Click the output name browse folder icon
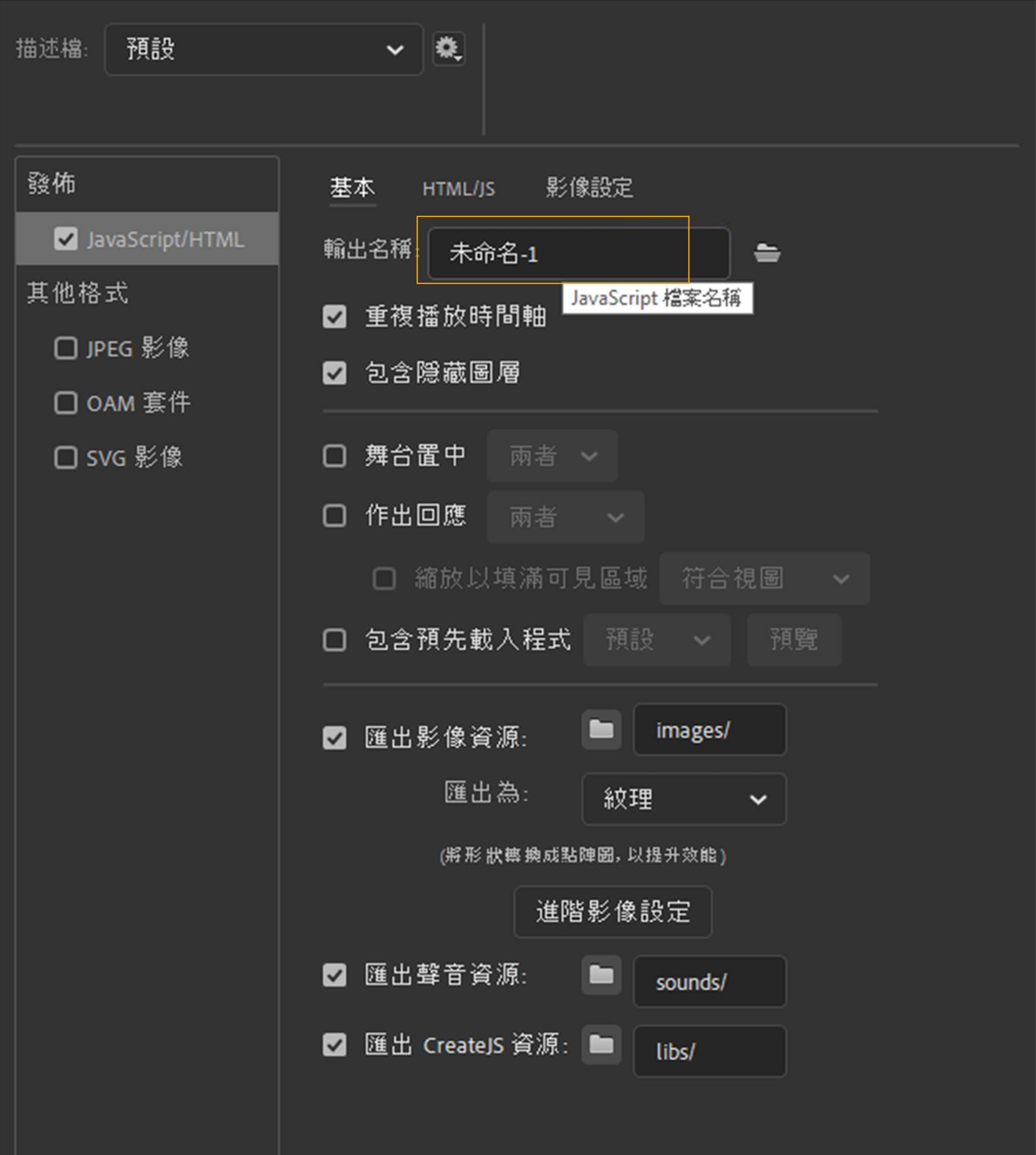 [767, 253]
